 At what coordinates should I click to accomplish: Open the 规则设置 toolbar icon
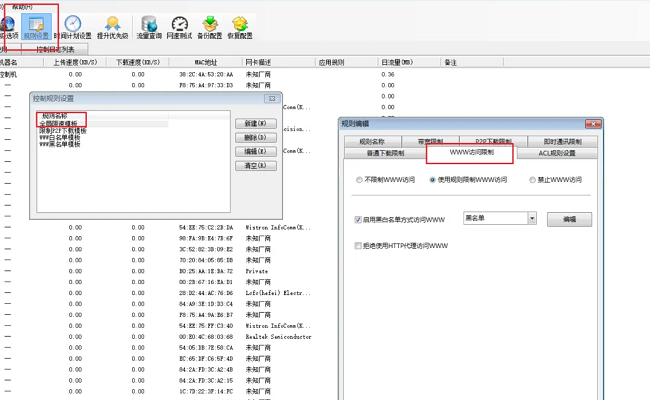35,27
